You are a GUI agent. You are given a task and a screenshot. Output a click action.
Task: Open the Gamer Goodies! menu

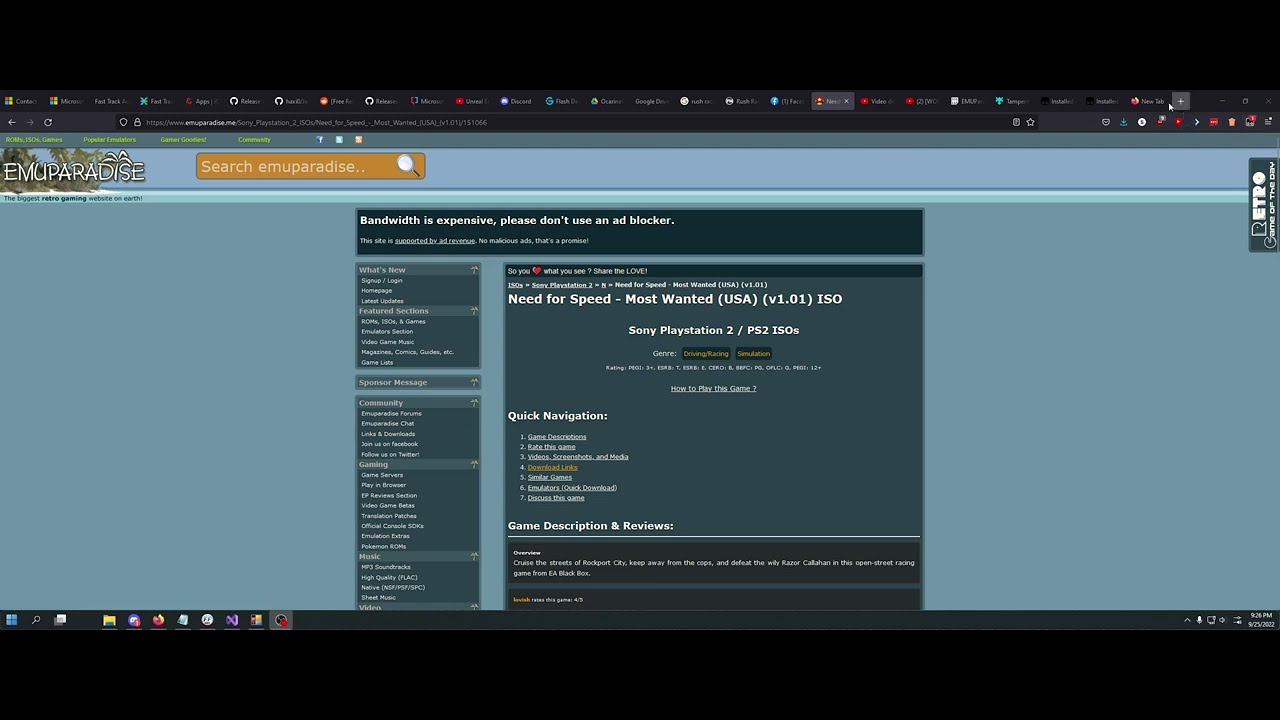183,140
